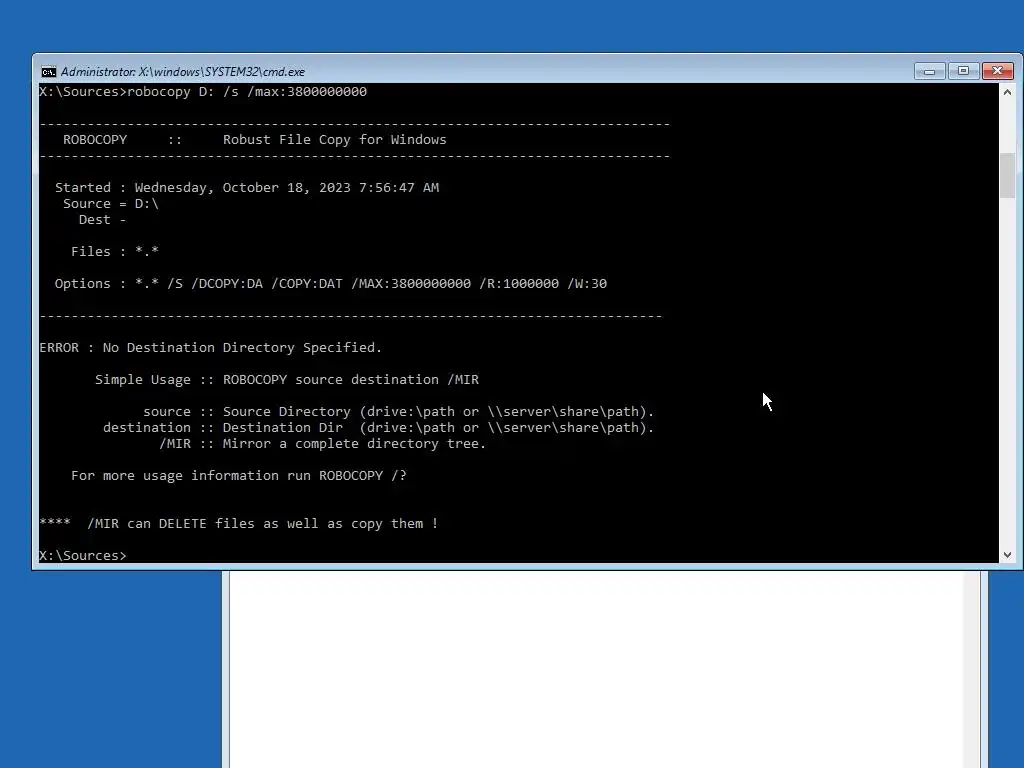The height and width of the screenshot is (768, 1024).
Task: Click the Files : *.* line
Action: point(115,252)
